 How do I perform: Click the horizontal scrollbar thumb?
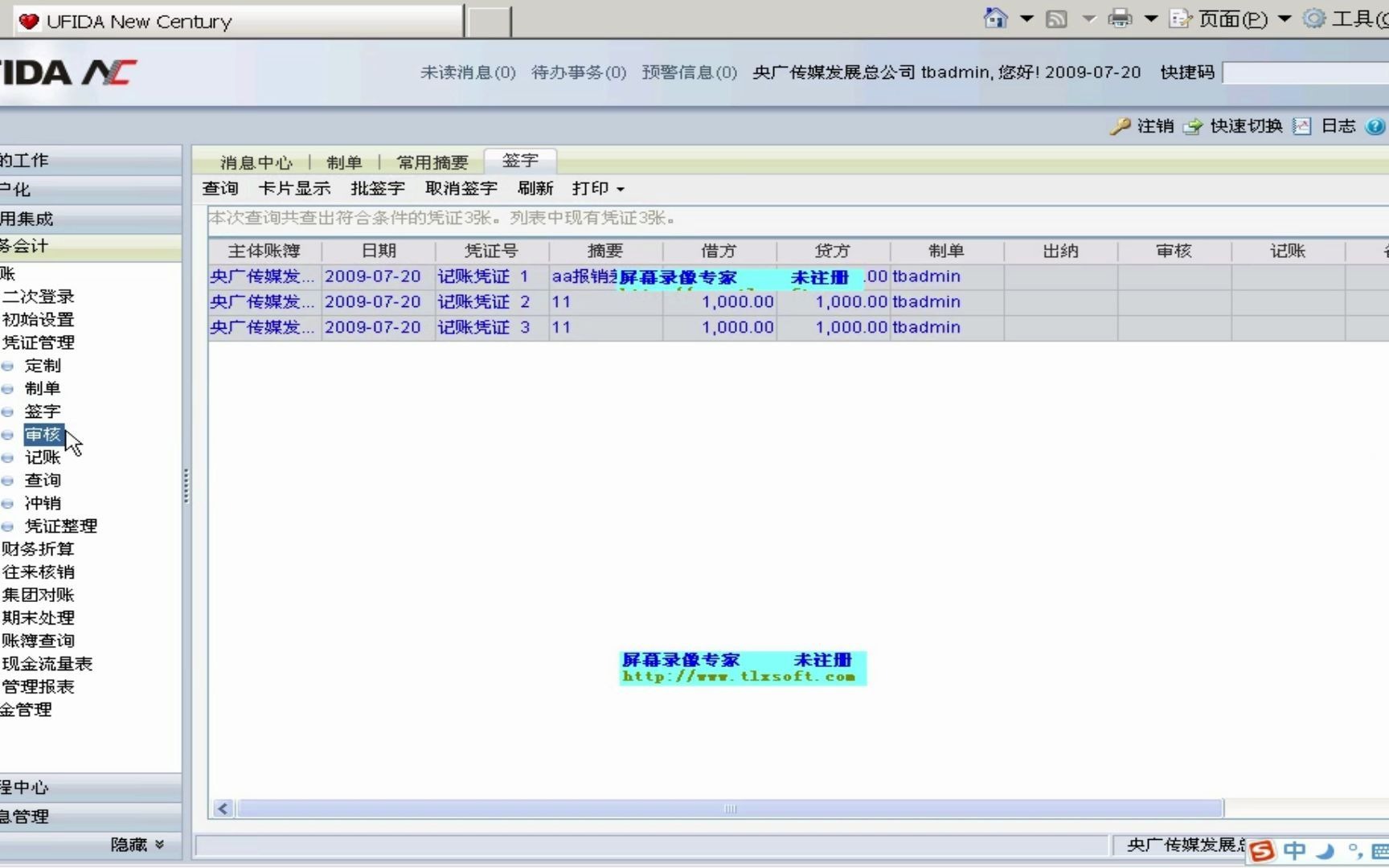coord(730,809)
